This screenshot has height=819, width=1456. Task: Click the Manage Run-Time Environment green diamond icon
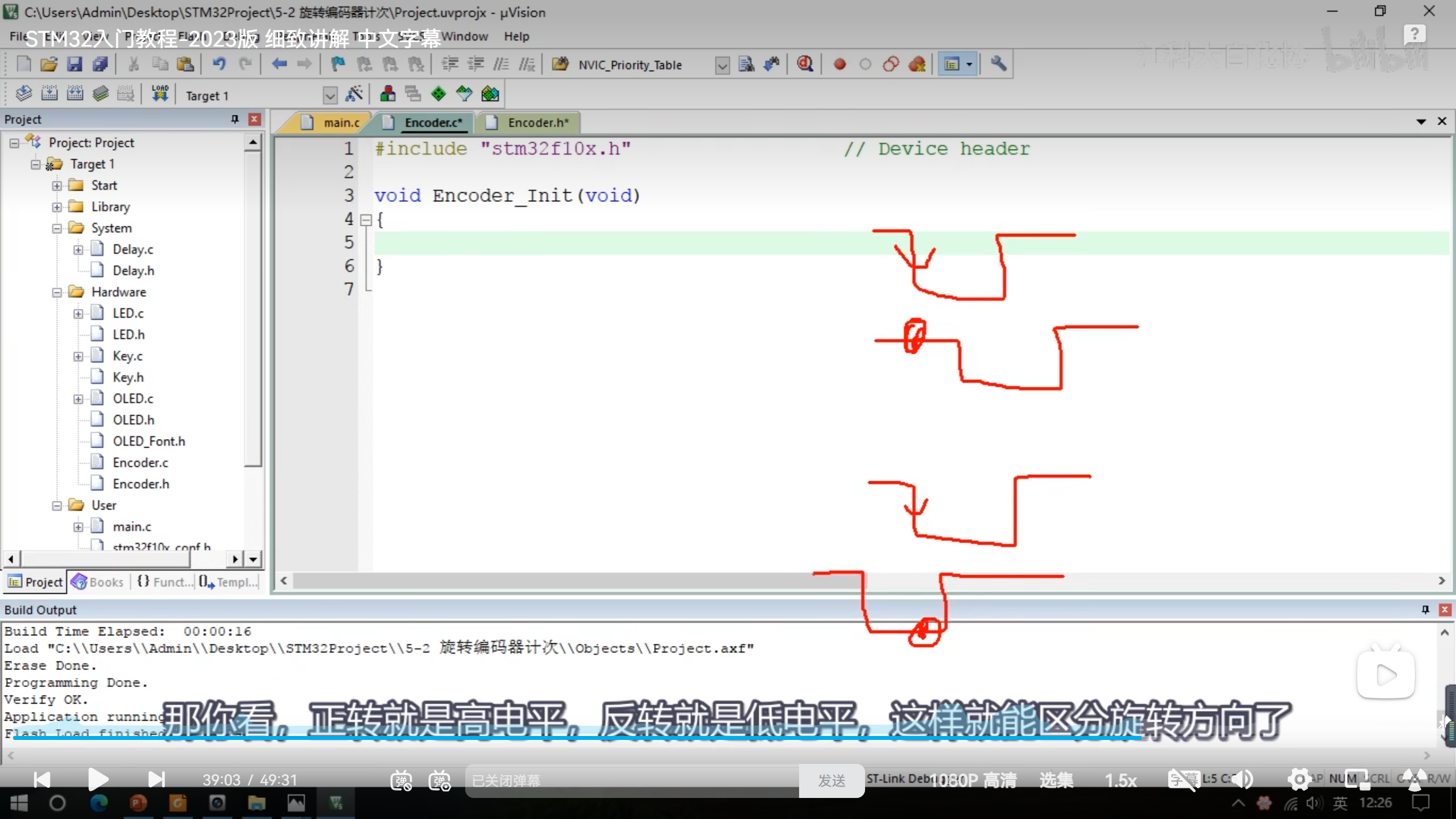439,94
